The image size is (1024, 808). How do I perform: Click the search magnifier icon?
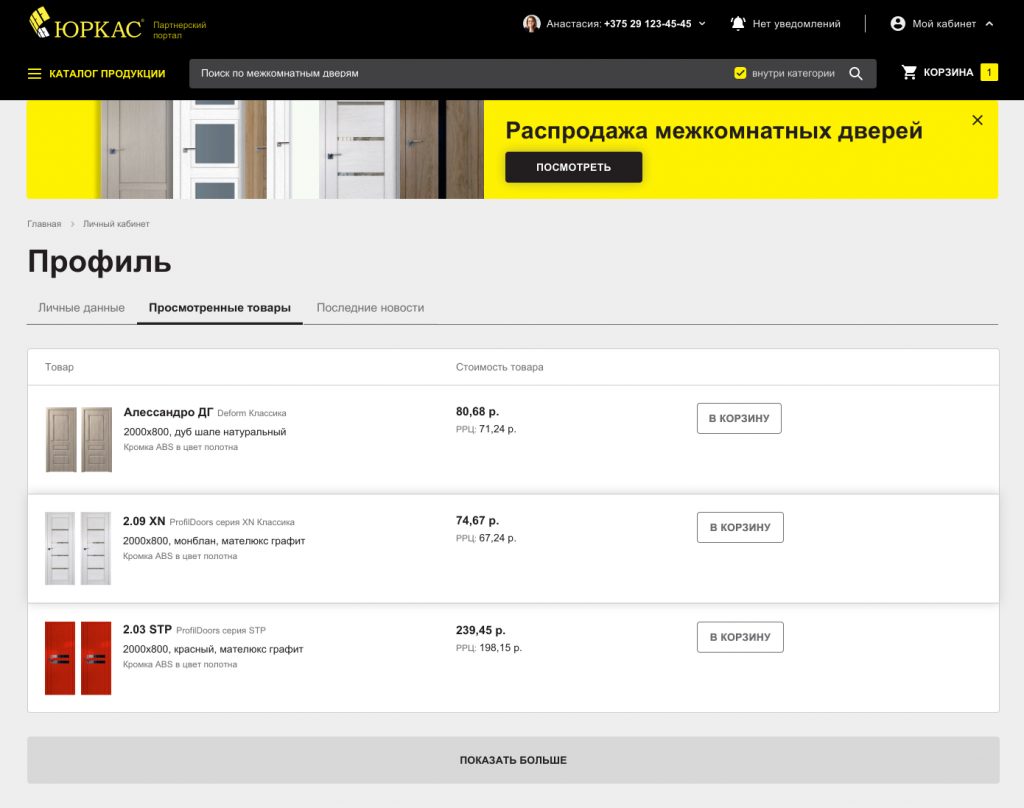coord(856,74)
